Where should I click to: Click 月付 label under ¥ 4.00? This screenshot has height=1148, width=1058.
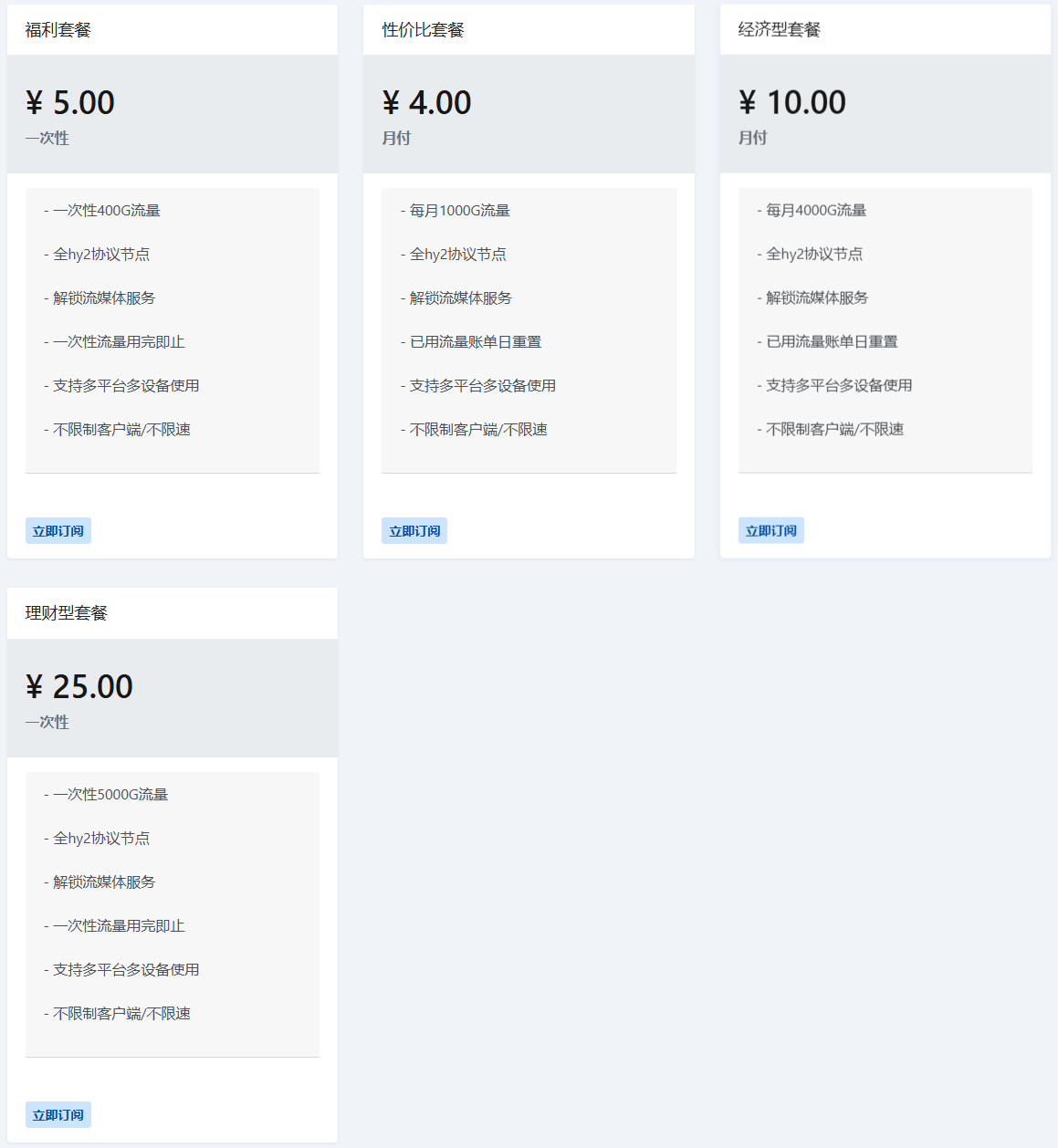[396, 139]
